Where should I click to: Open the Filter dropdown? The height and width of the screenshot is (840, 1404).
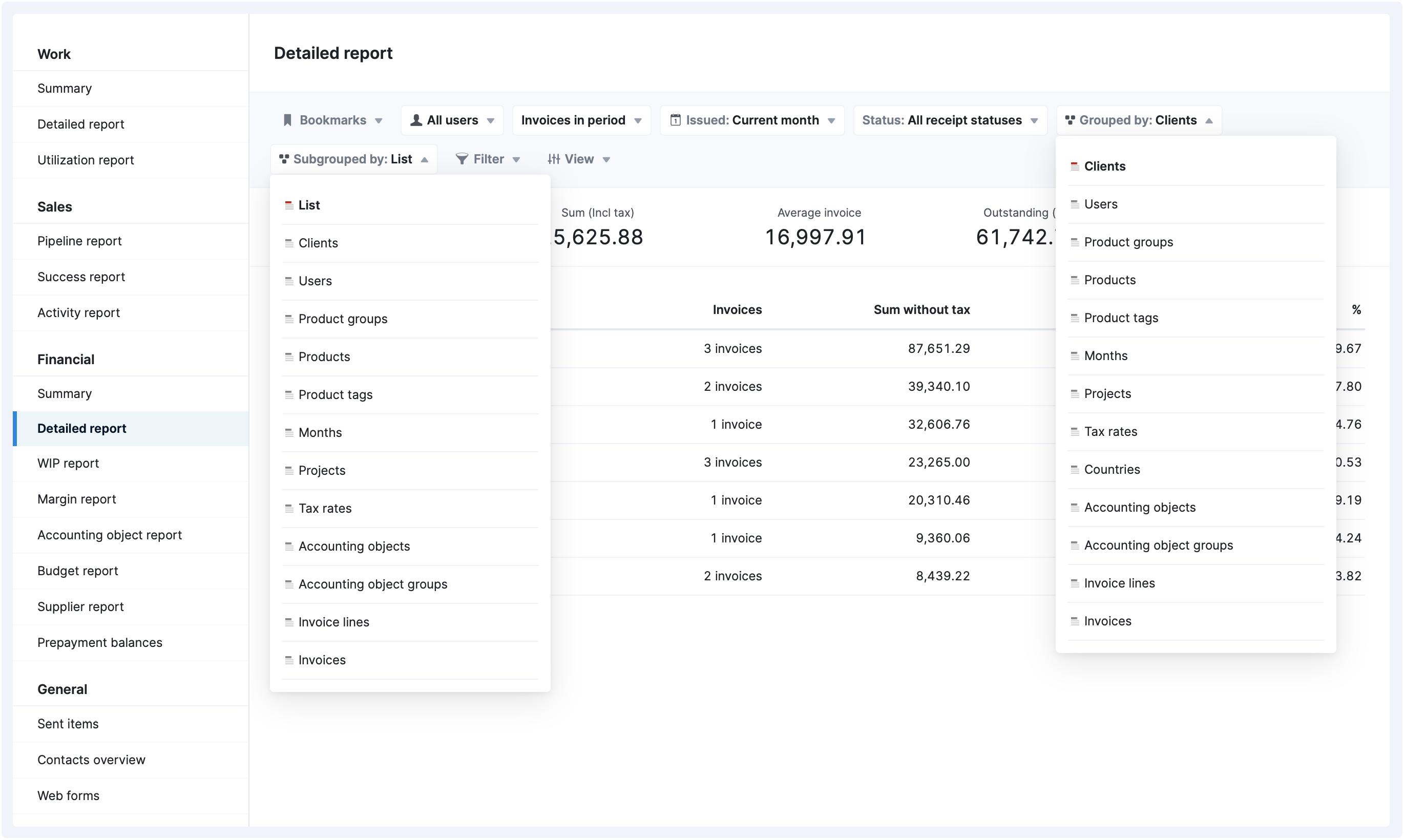488,159
